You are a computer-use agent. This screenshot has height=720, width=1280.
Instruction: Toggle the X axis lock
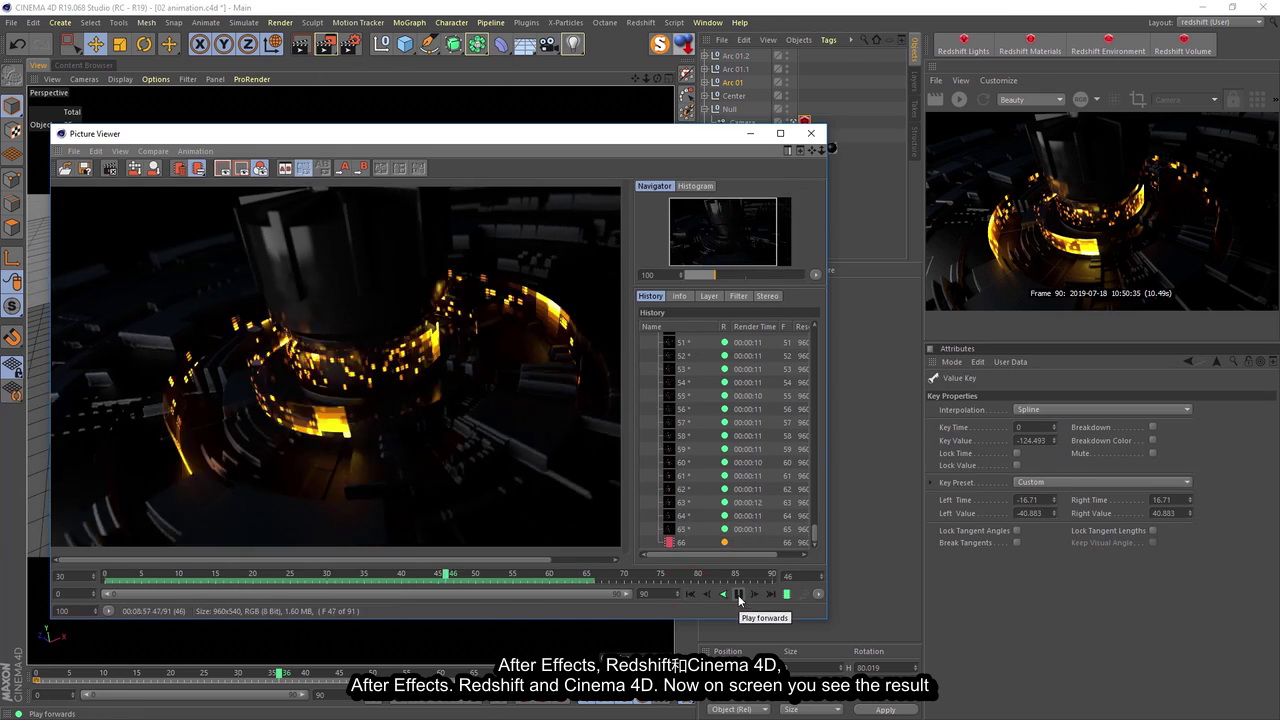199,44
